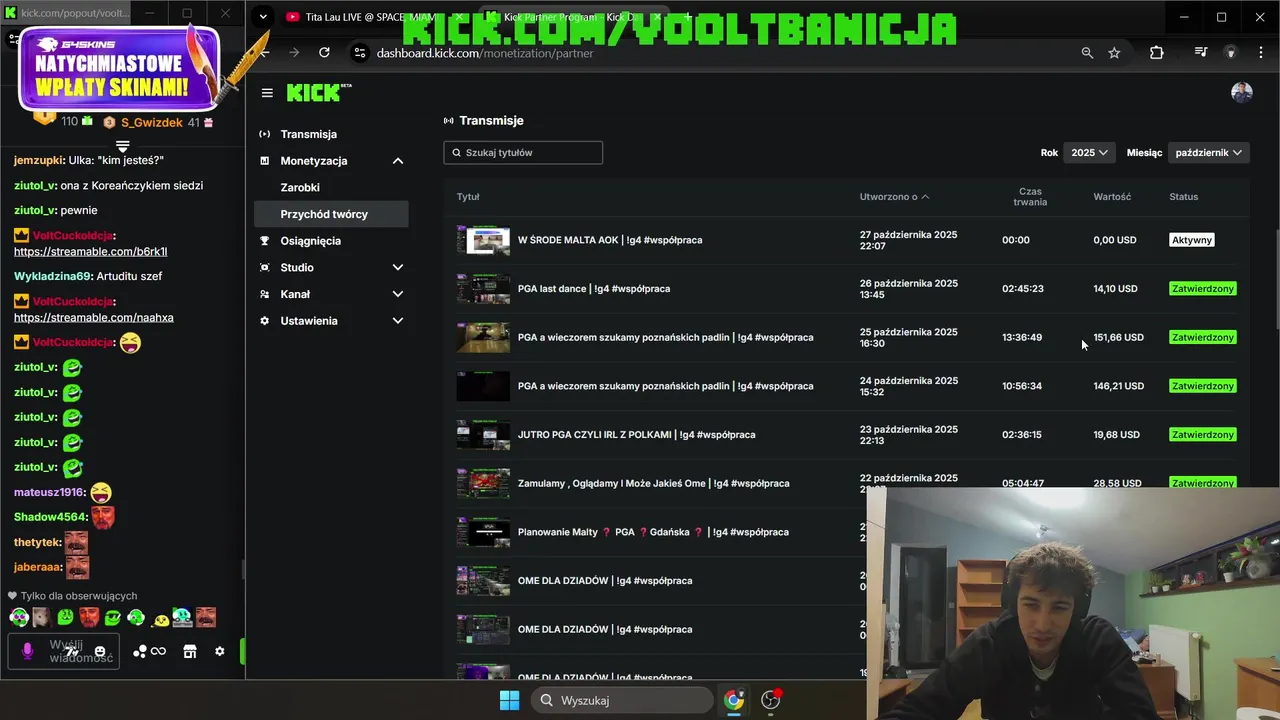
Task: Click the 146,21 USD value
Action: [1118, 386]
